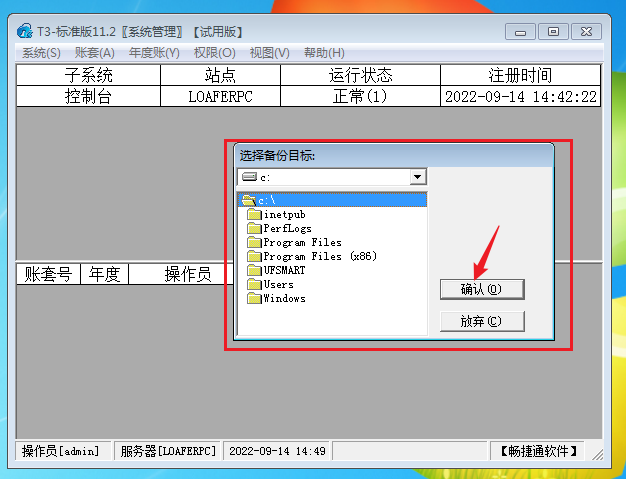This screenshot has width=626, height=479.
Task: Open the 年度账(Y) menu
Action: tap(154, 53)
